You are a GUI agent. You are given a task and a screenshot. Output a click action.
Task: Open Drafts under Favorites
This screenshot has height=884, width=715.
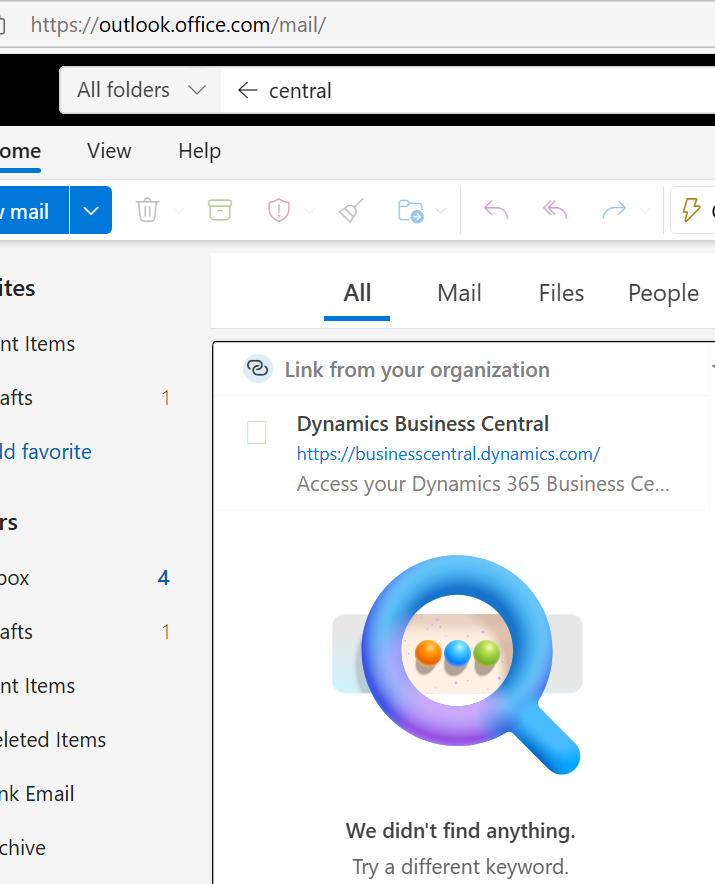(85, 398)
